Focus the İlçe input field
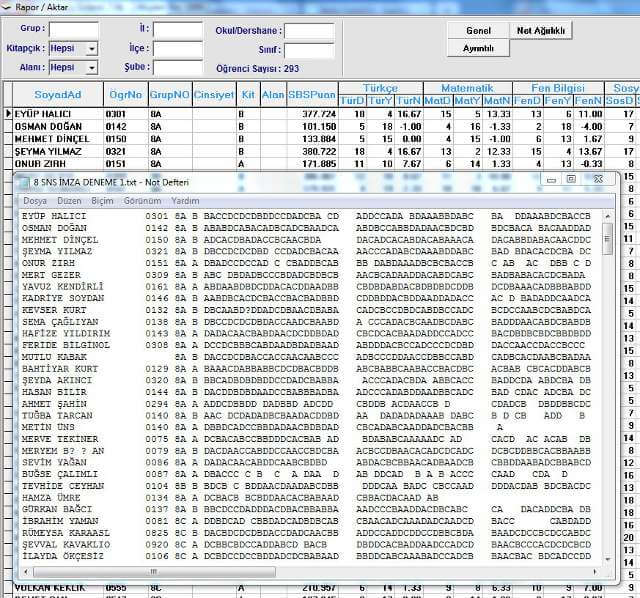 pyautogui.click(x=178, y=49)
